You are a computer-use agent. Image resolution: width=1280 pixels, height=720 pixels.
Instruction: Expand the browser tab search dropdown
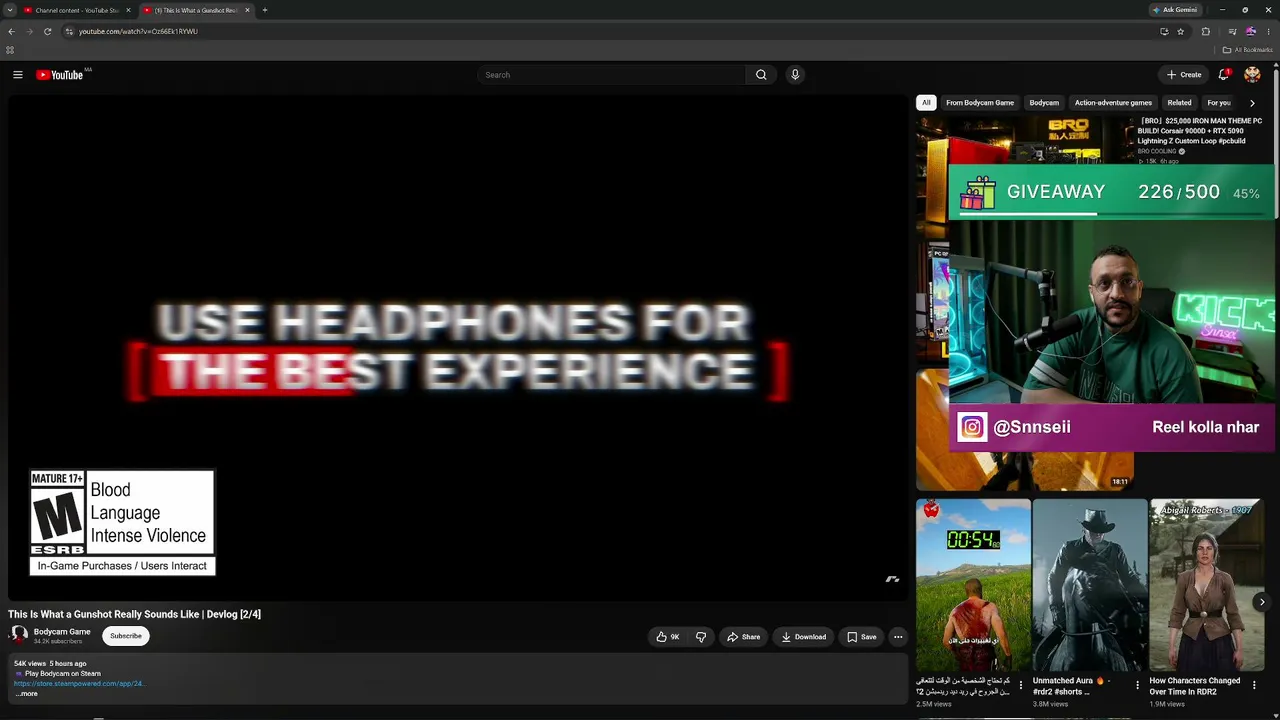10,10
